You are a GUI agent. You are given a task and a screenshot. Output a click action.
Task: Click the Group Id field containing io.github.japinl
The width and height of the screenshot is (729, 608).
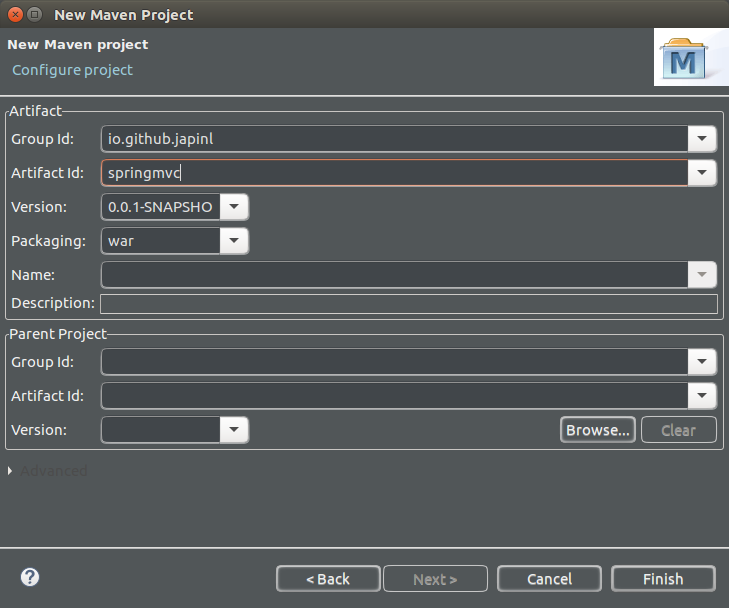point(394,139)
